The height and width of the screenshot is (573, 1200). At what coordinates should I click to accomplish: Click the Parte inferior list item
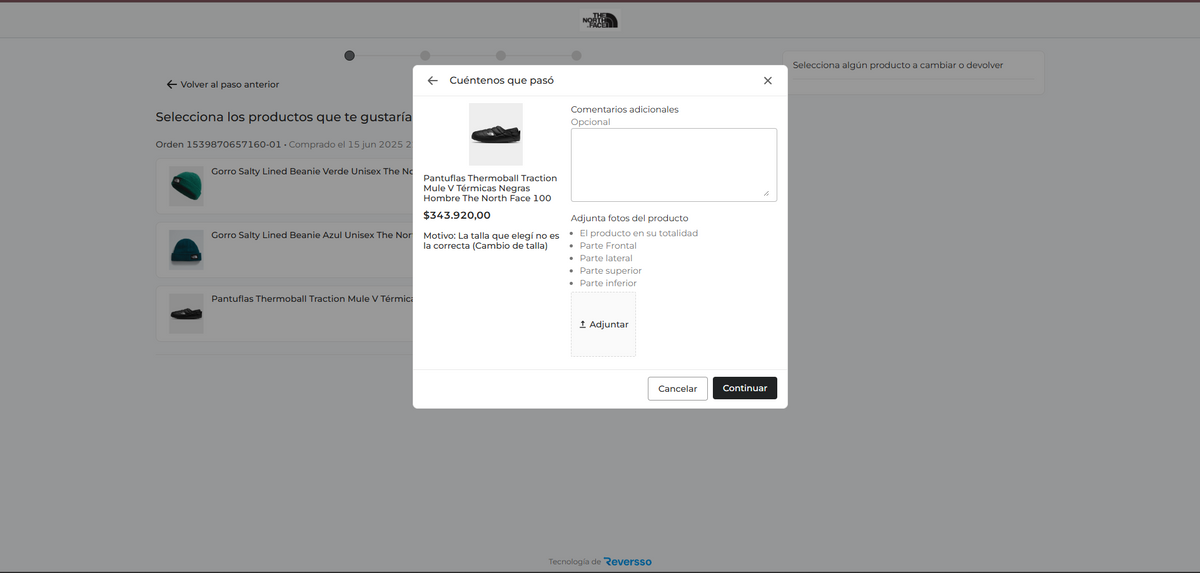pyautogui.click(x=608, y=283)
